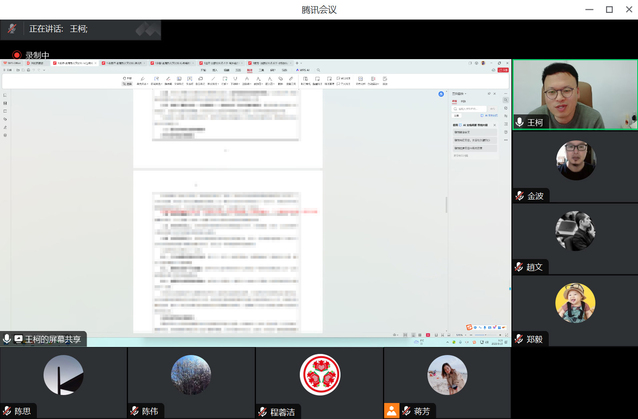Image resolution: width=638 pixels, height=419 pixels.
Task: Click 赵文's muted microphone icon
Action: [519, 267]
